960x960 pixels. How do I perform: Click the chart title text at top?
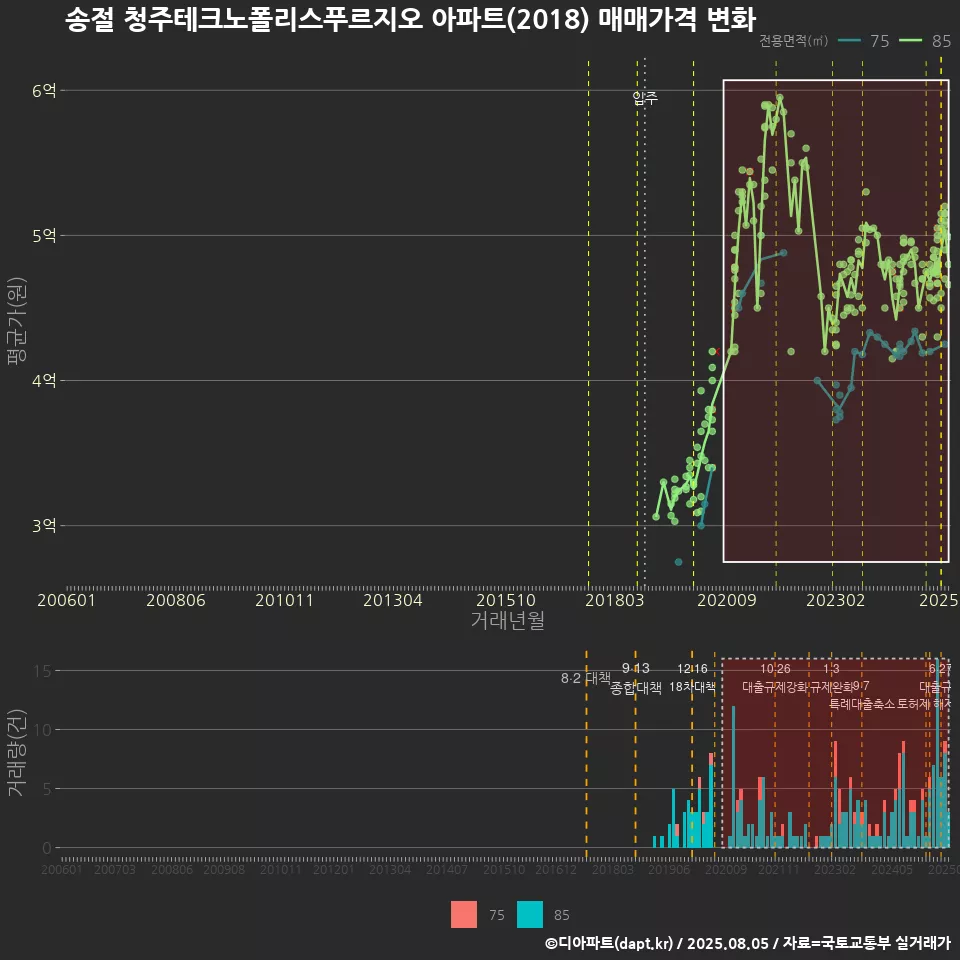[x=410, y=20]
